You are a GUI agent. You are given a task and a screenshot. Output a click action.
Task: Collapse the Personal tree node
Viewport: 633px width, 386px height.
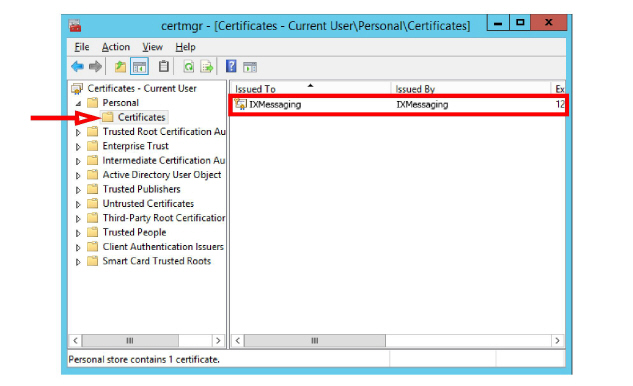click(78, 103)
